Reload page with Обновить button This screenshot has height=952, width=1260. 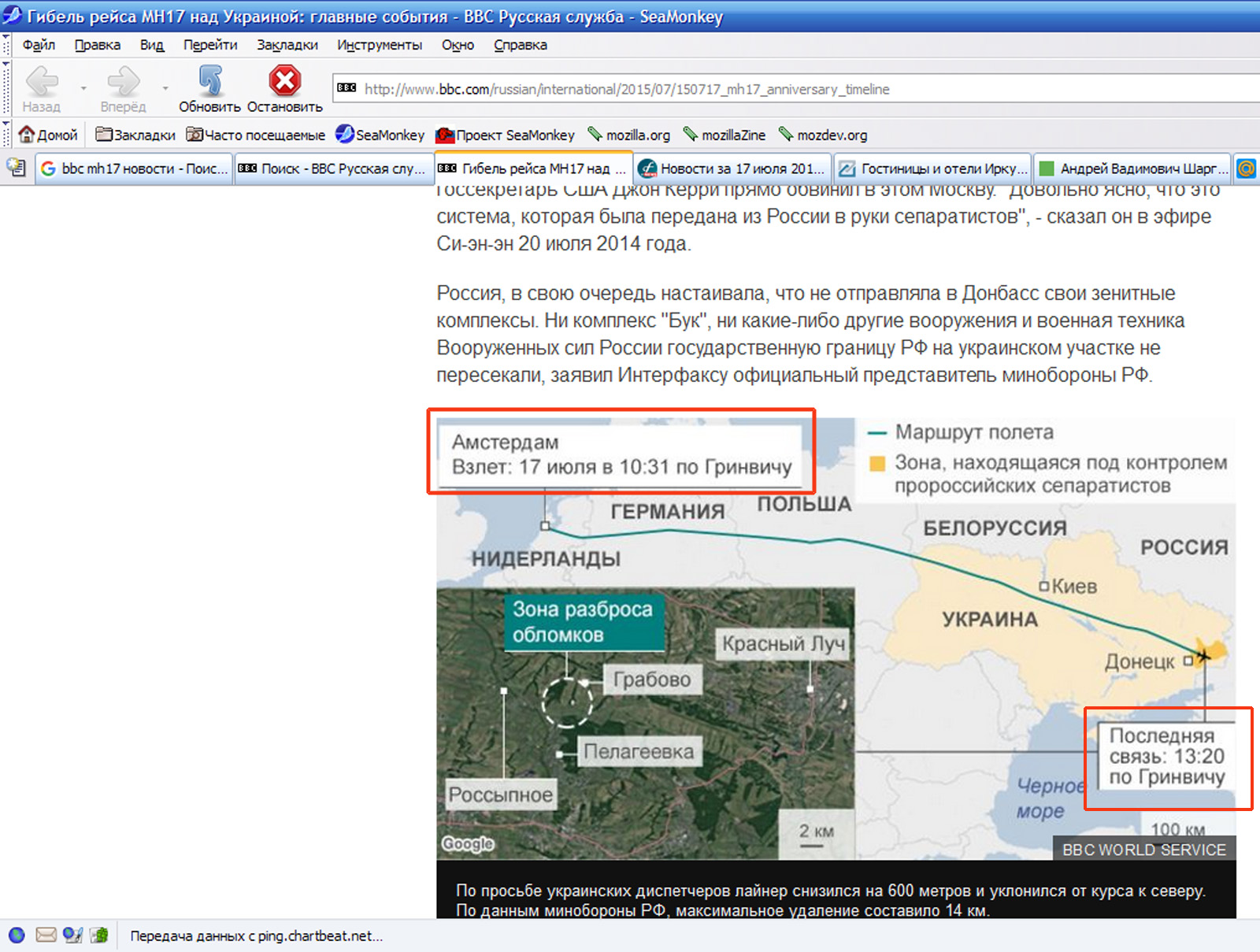[x=209, y=89]
